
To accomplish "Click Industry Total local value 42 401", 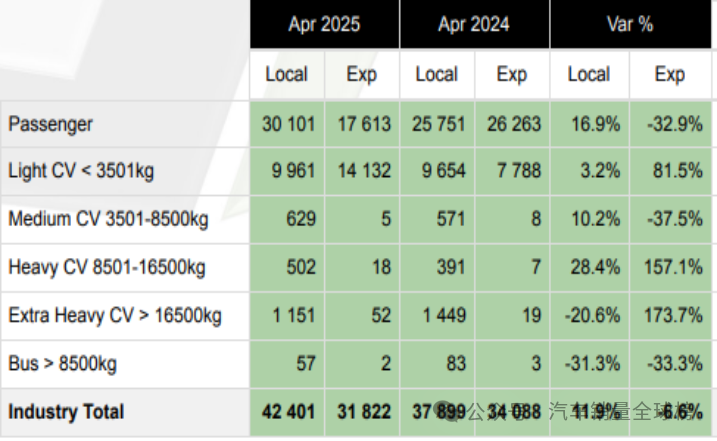I will 289,412.
